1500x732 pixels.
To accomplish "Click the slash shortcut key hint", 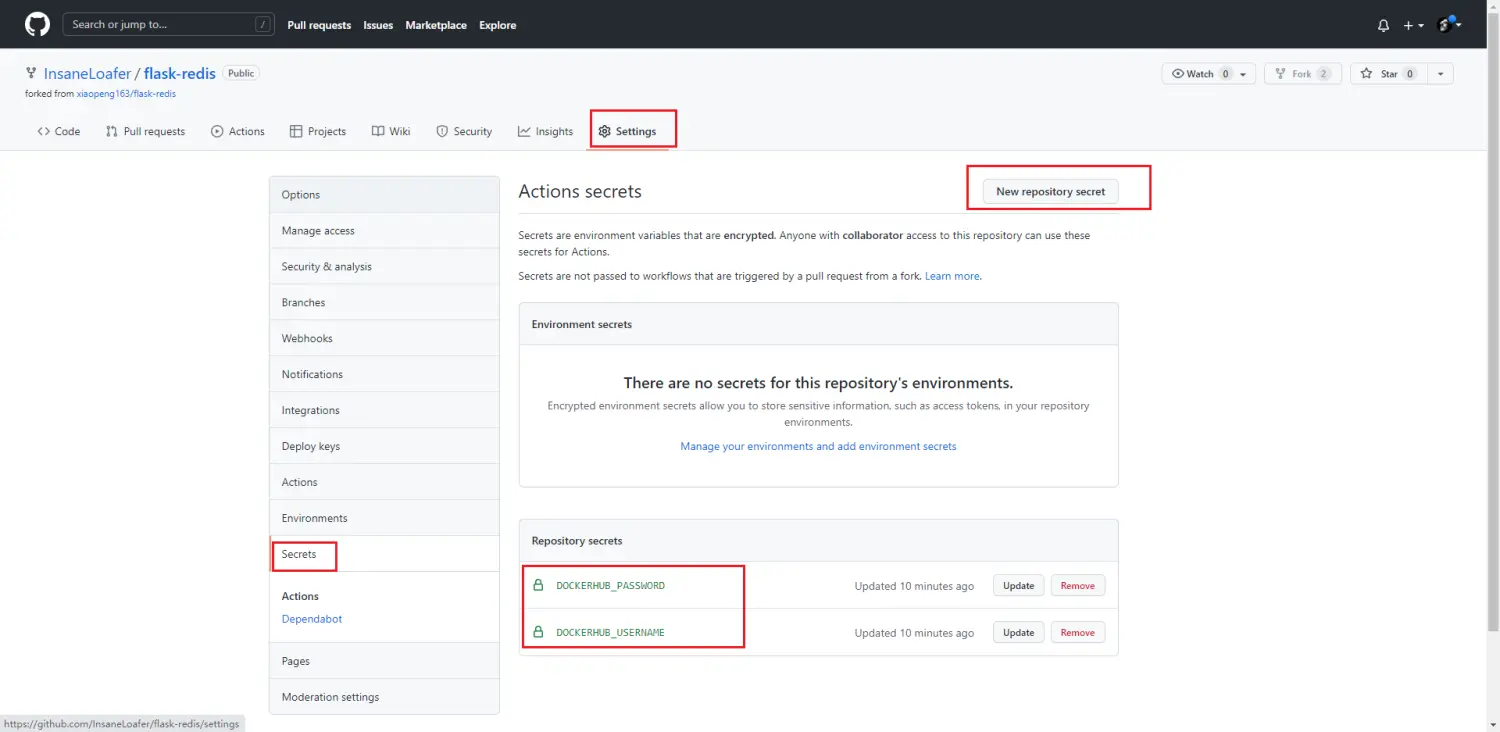I will (x=262, y=24).
